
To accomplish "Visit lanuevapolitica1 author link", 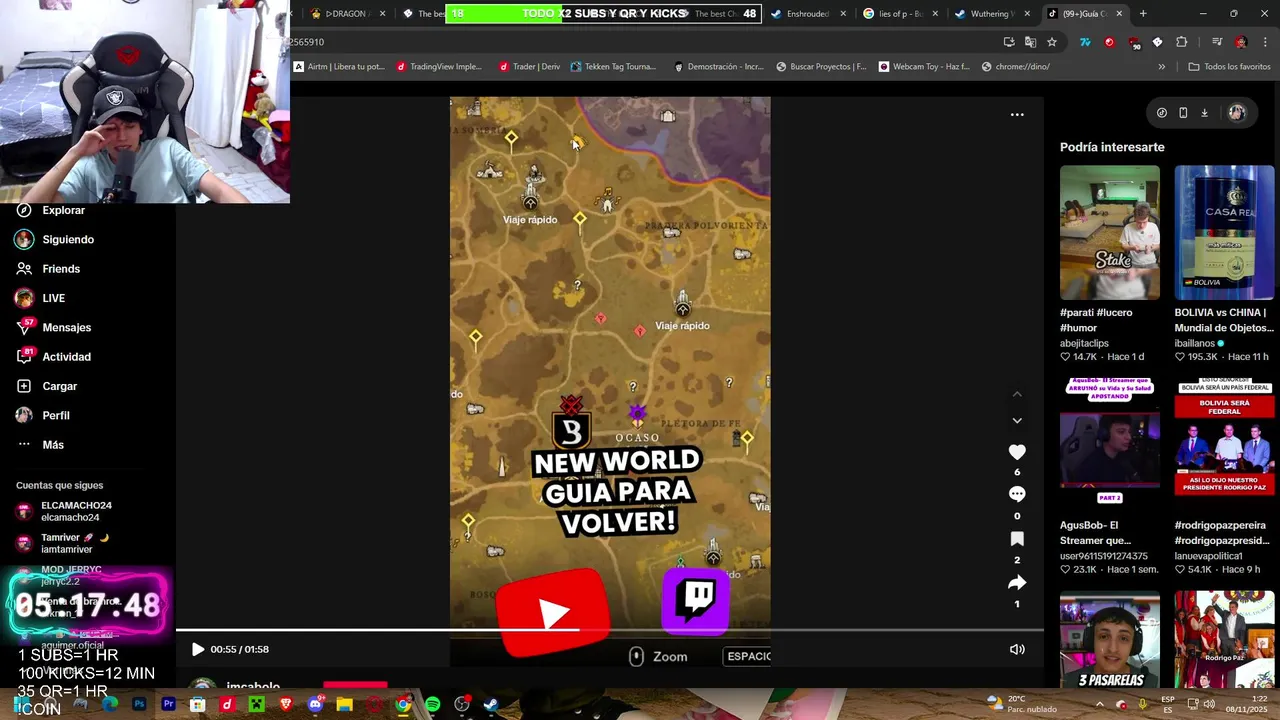I will [1209, 556].
